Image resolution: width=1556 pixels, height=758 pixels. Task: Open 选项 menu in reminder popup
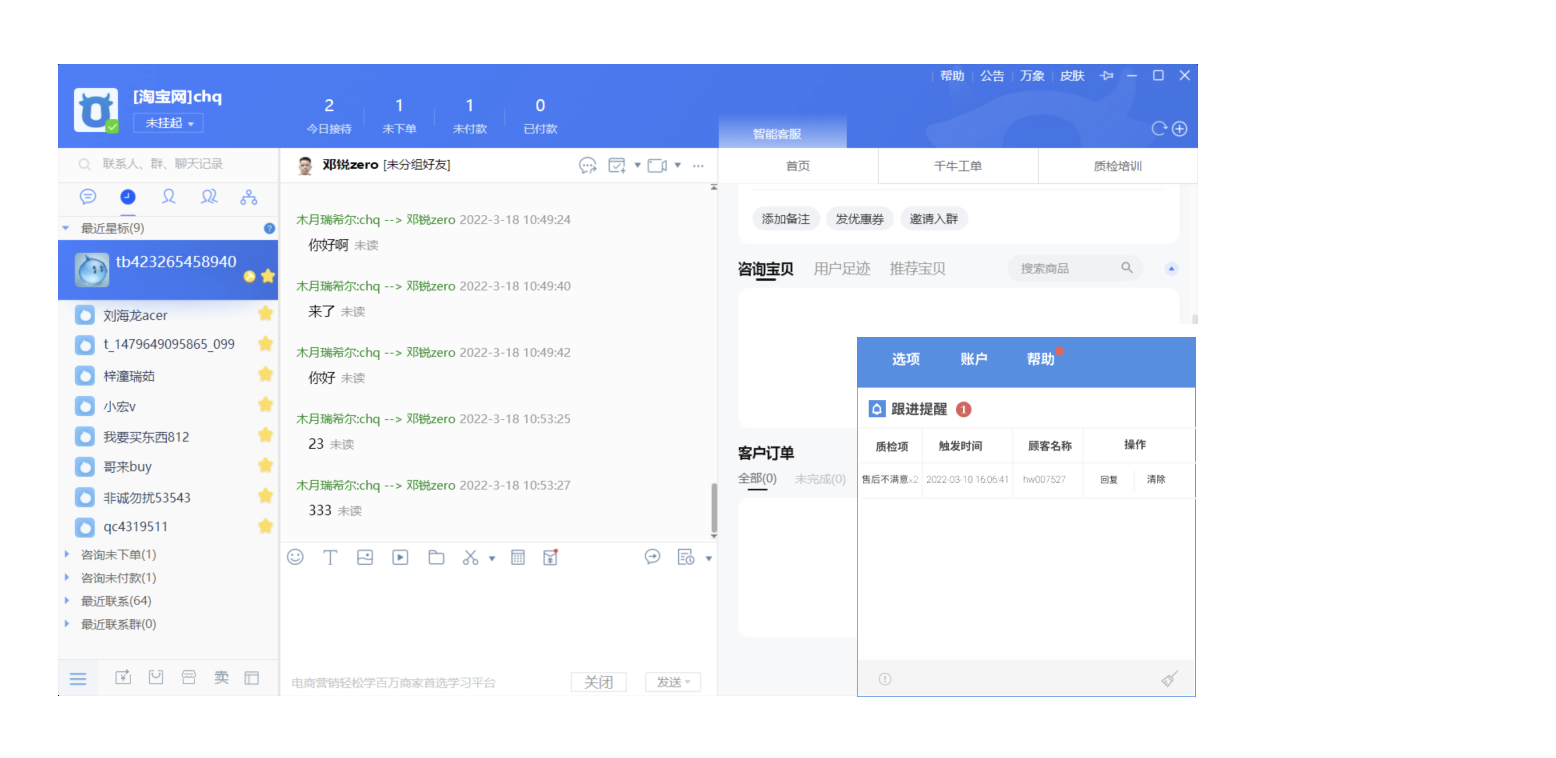click(906, 359)
